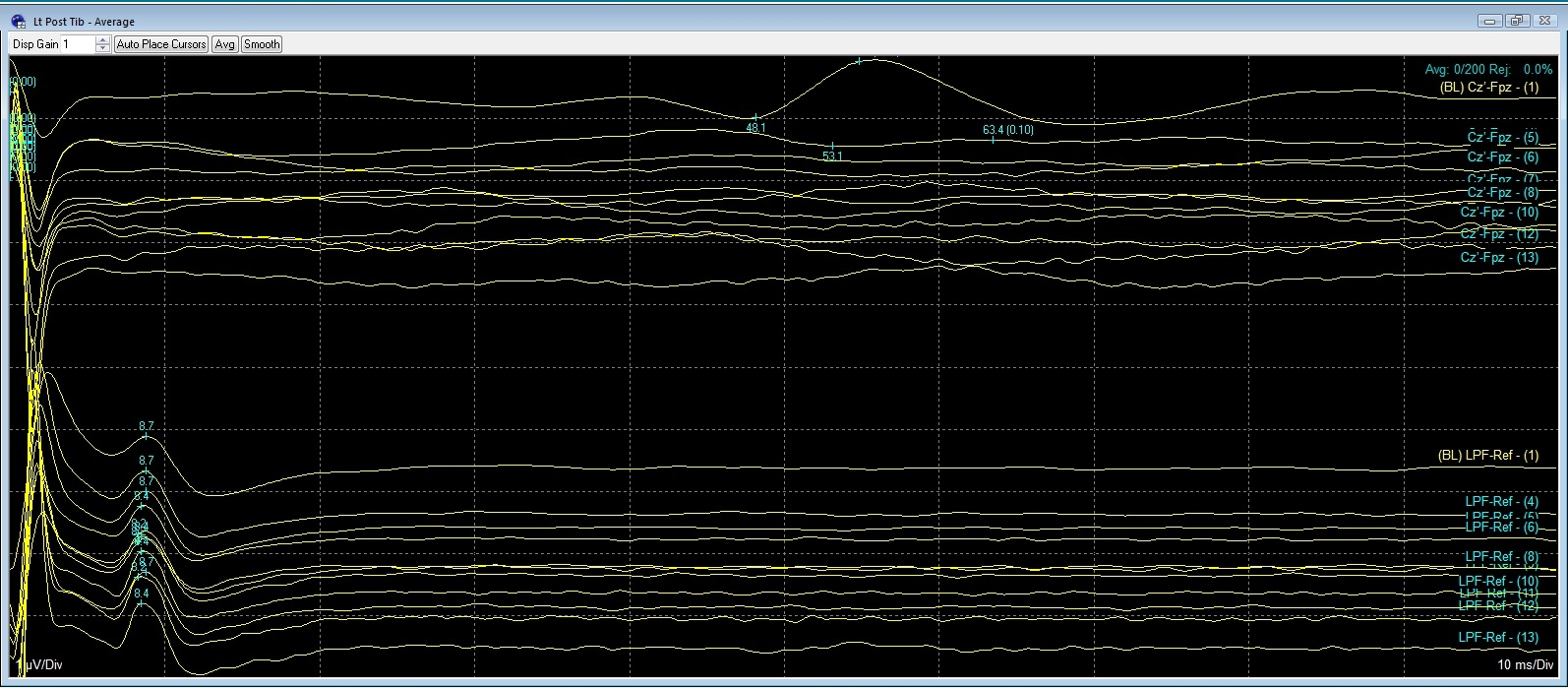Click the Avg 0/200 Rej status readout
Image resolution: width=1568 pixels, height=688 pixels.
pyautogui.click(x=1488, y=70)
